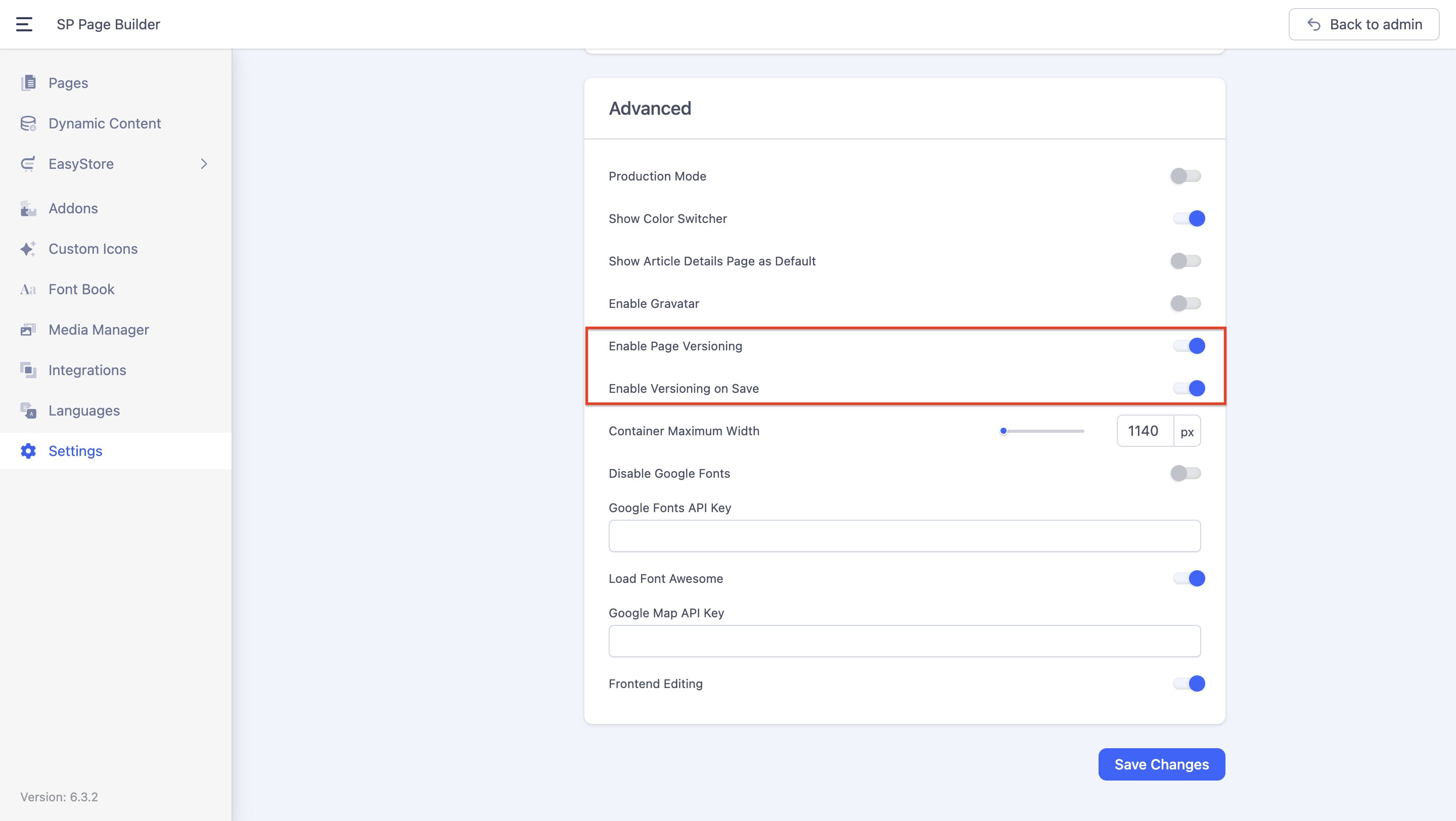The width and height of the screenshot is (1456, 821).
Task: Toggle Enable Gravatar switch
Action: tap(1186, 303)
